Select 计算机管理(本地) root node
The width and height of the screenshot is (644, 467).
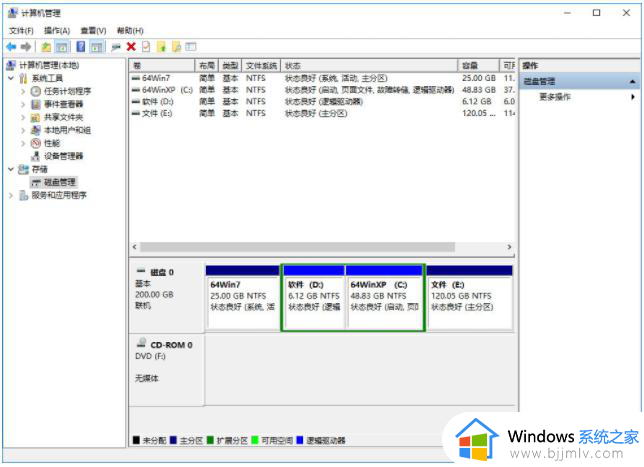coord(49,65)
